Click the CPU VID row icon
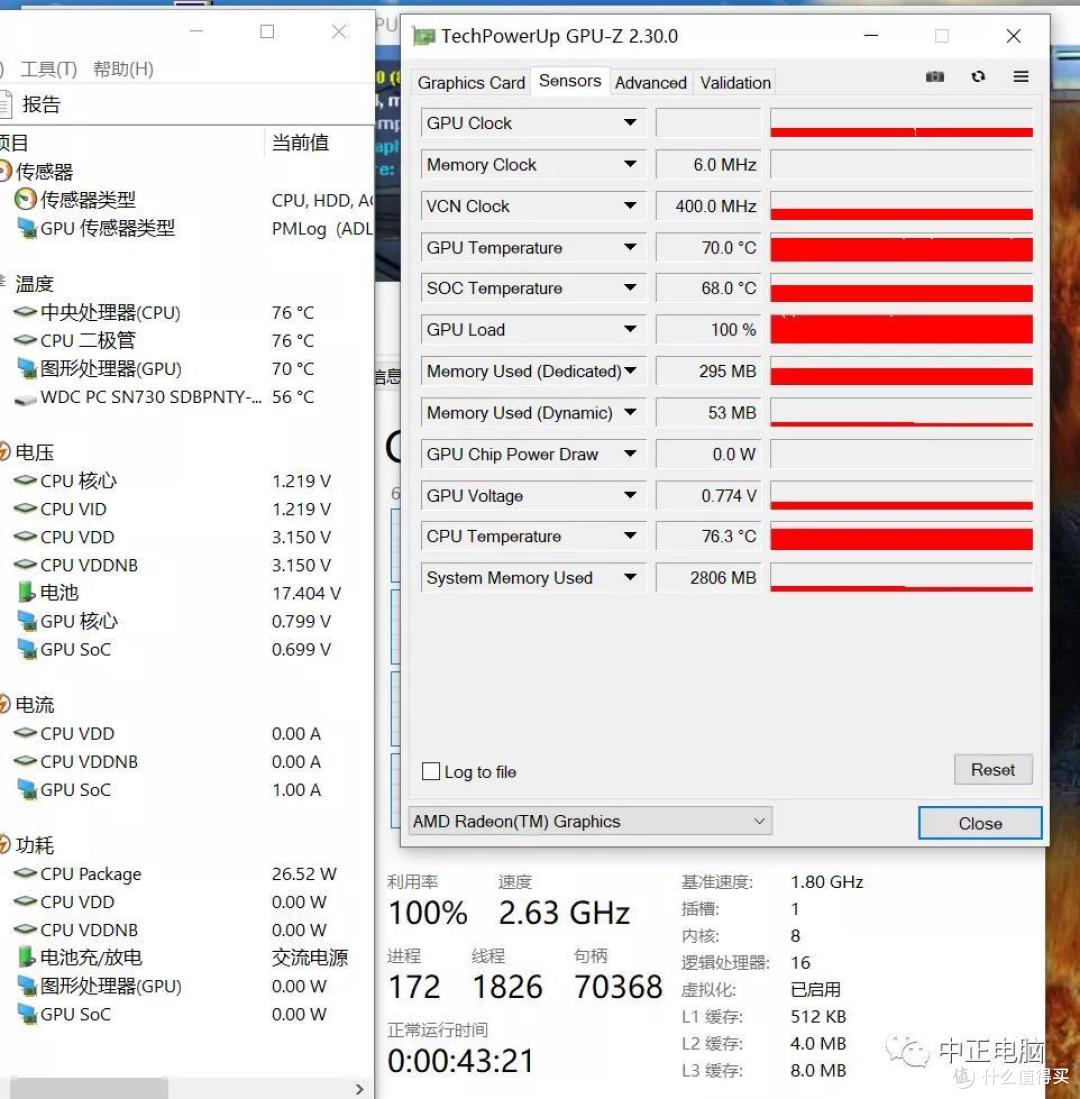The image size is (1080, 1099). click(x=25, y=509)
